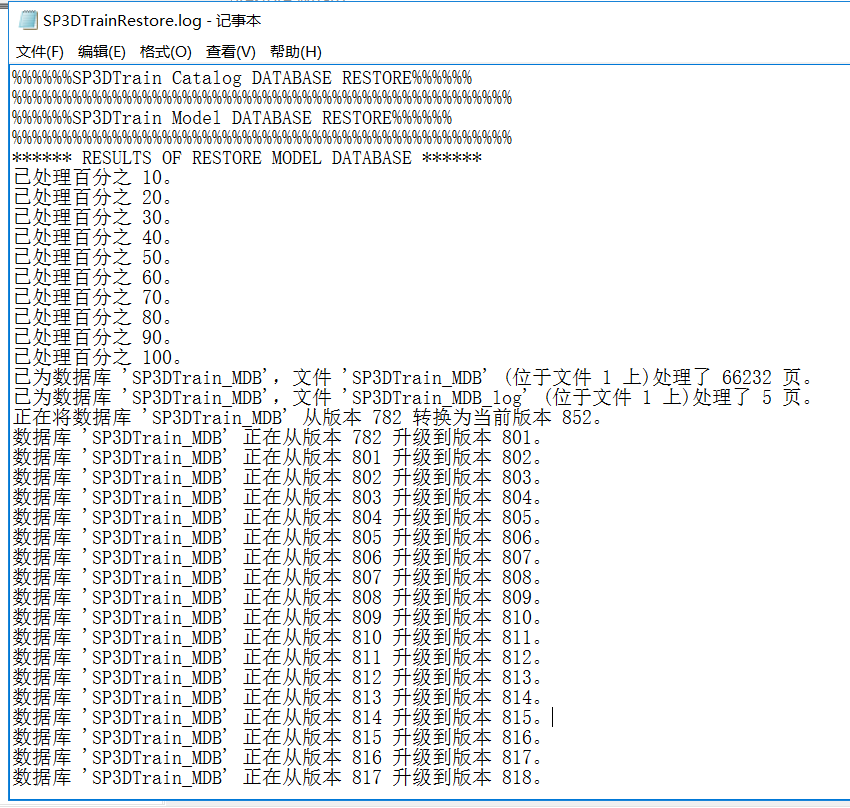Click the SP3DTrain Catalog DATABASE RESTORE line
The image size is (850, 808).
click(x=242, y=78)
